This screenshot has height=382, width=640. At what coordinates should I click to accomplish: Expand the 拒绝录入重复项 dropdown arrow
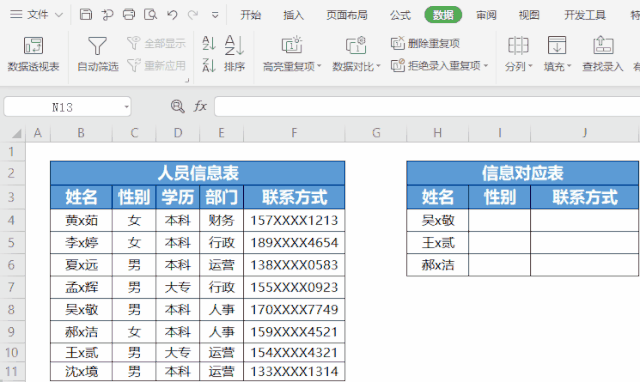[x=486, y=65]
